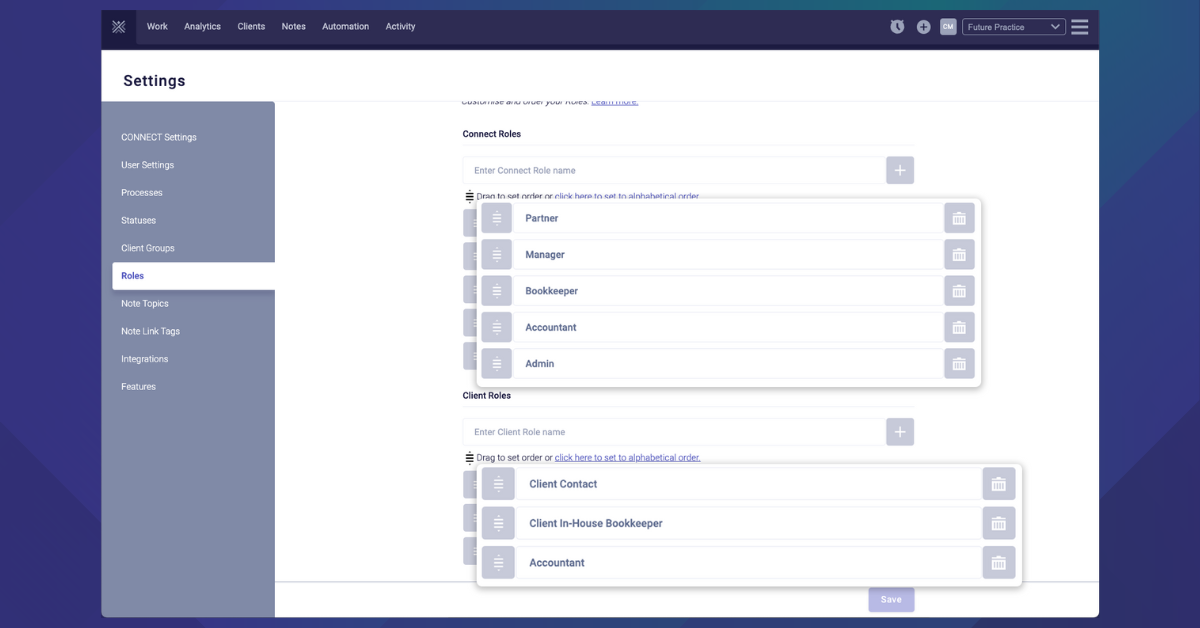Delete the Bookkeeper Connect Role via its trash icon

click(959, 290)
